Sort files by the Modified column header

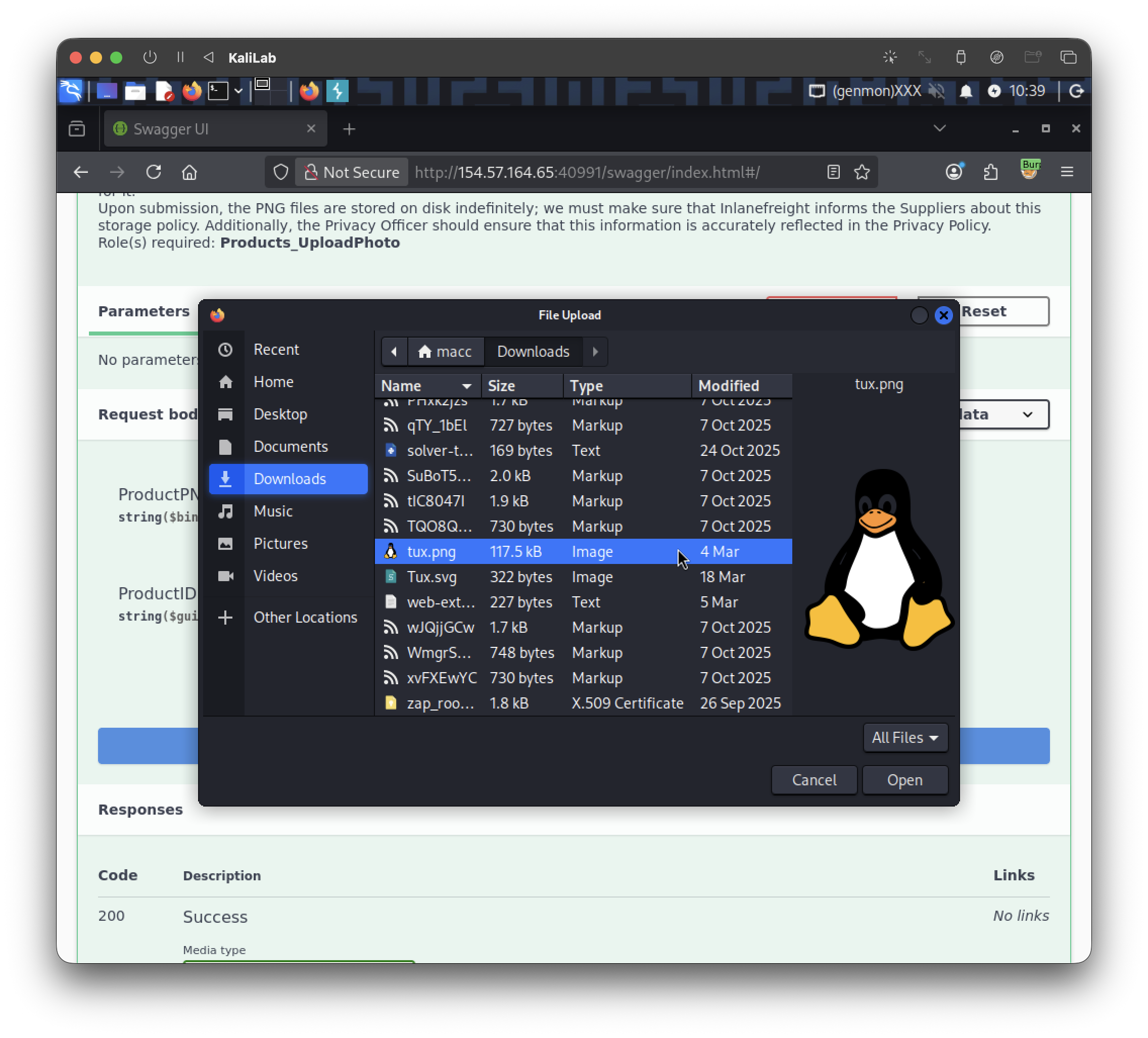[741, 386]
